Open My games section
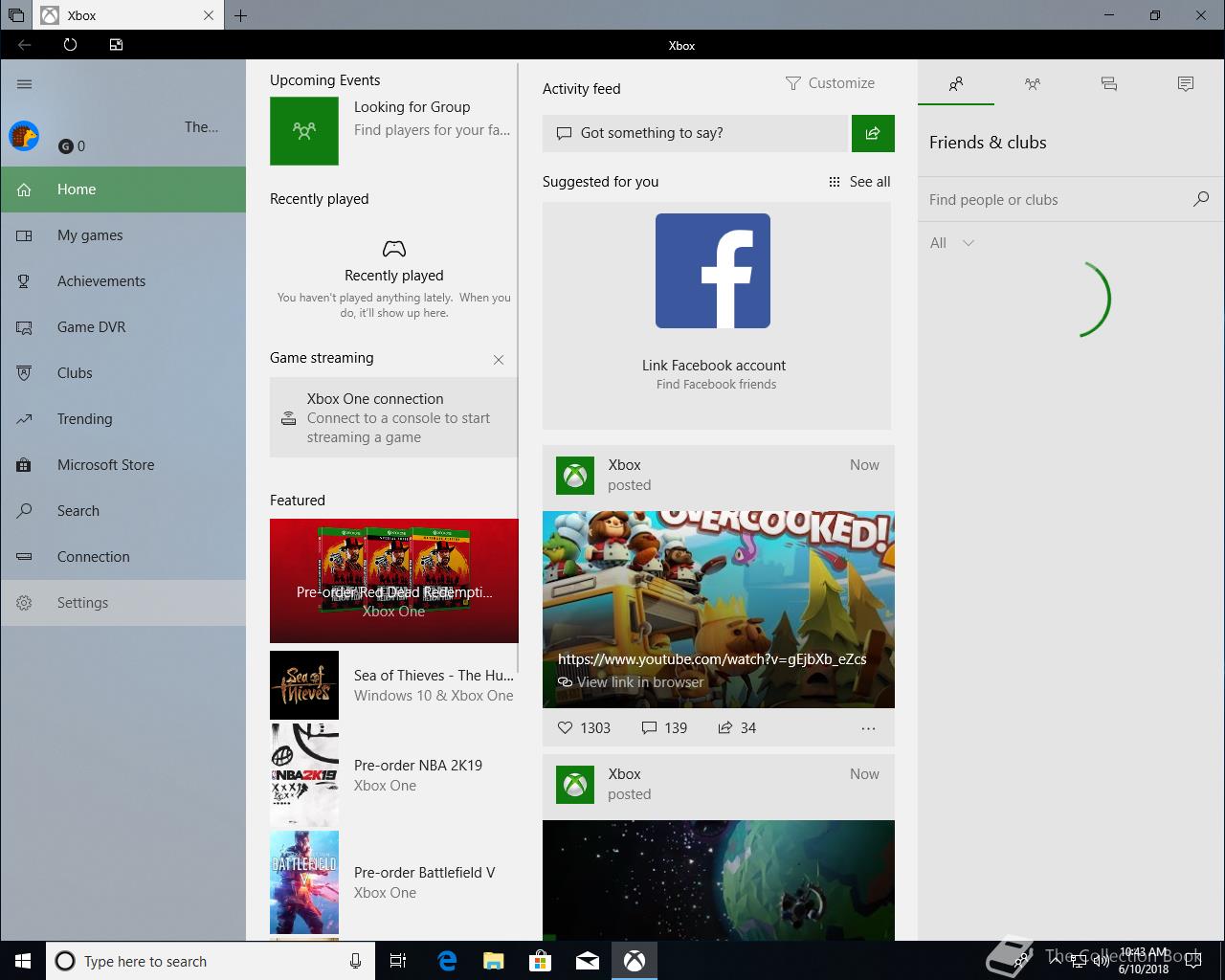 coord(122,235)
